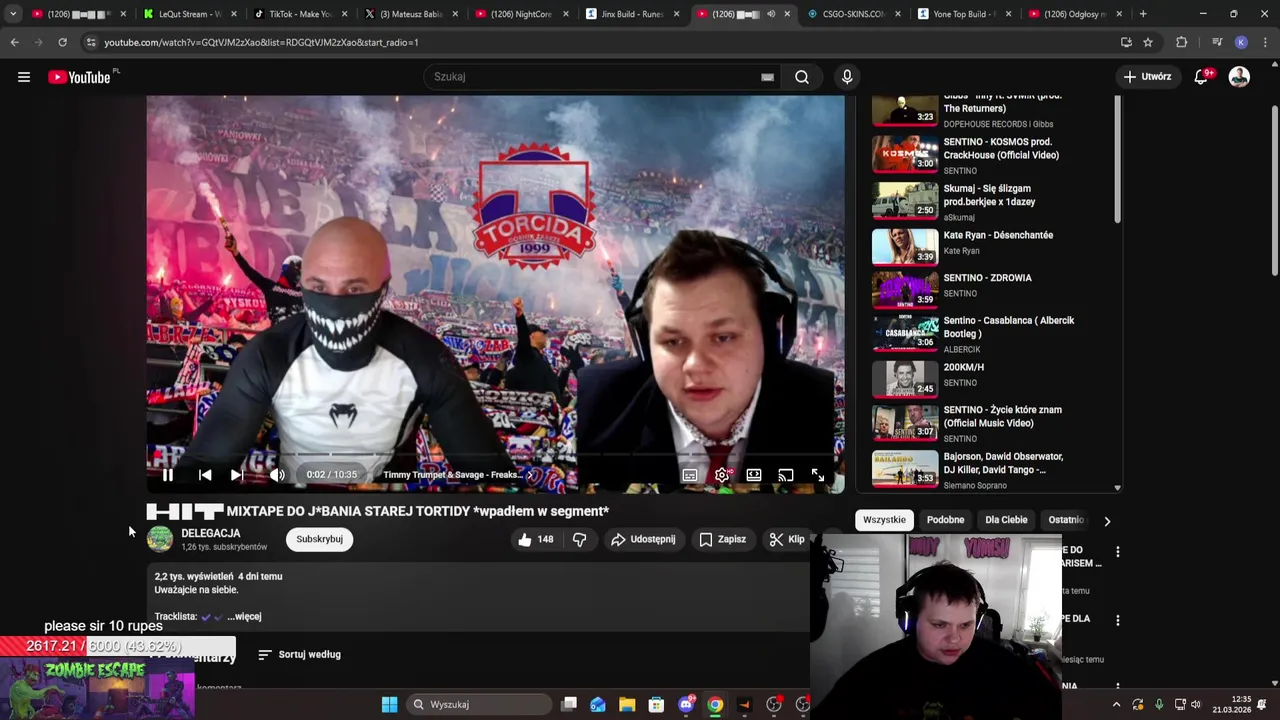The width and height of the screenshot is (1280, 720).
Task: Show more filter chips with right arrow
Action: click(1106, 521)
